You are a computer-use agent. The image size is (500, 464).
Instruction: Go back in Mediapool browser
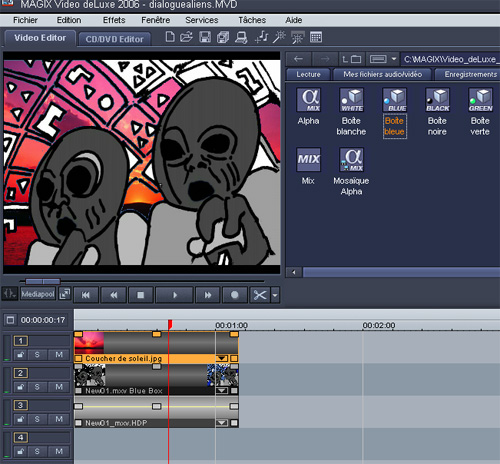[299, 59]
